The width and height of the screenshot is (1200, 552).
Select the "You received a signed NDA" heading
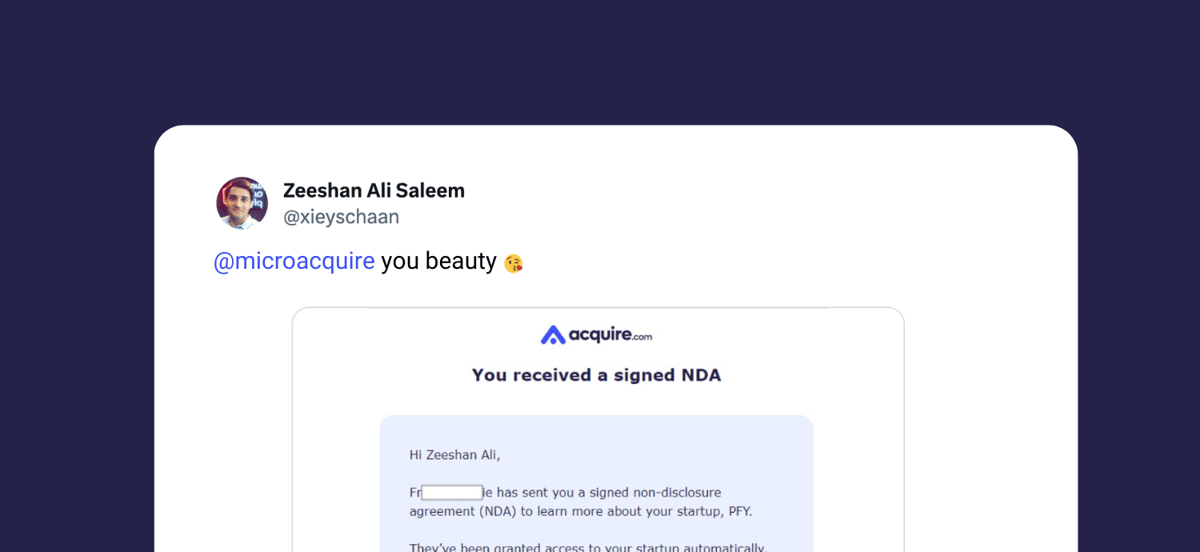pyautogui.click(x=596, y=375)
